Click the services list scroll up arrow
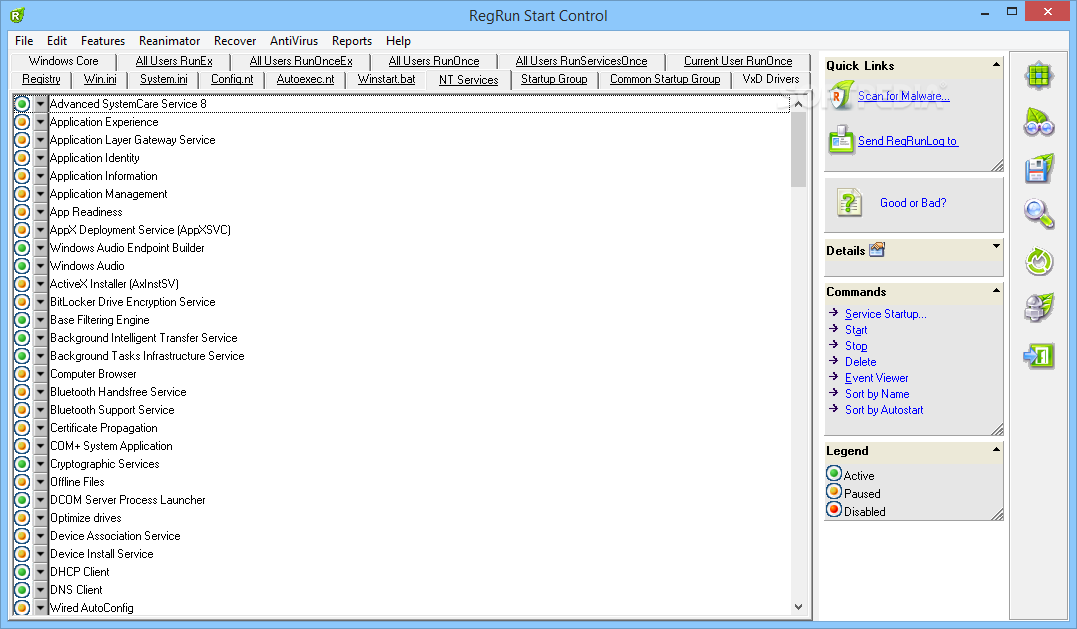The height and width of the screenshot is (629, 1077). [x=798, y=104]
